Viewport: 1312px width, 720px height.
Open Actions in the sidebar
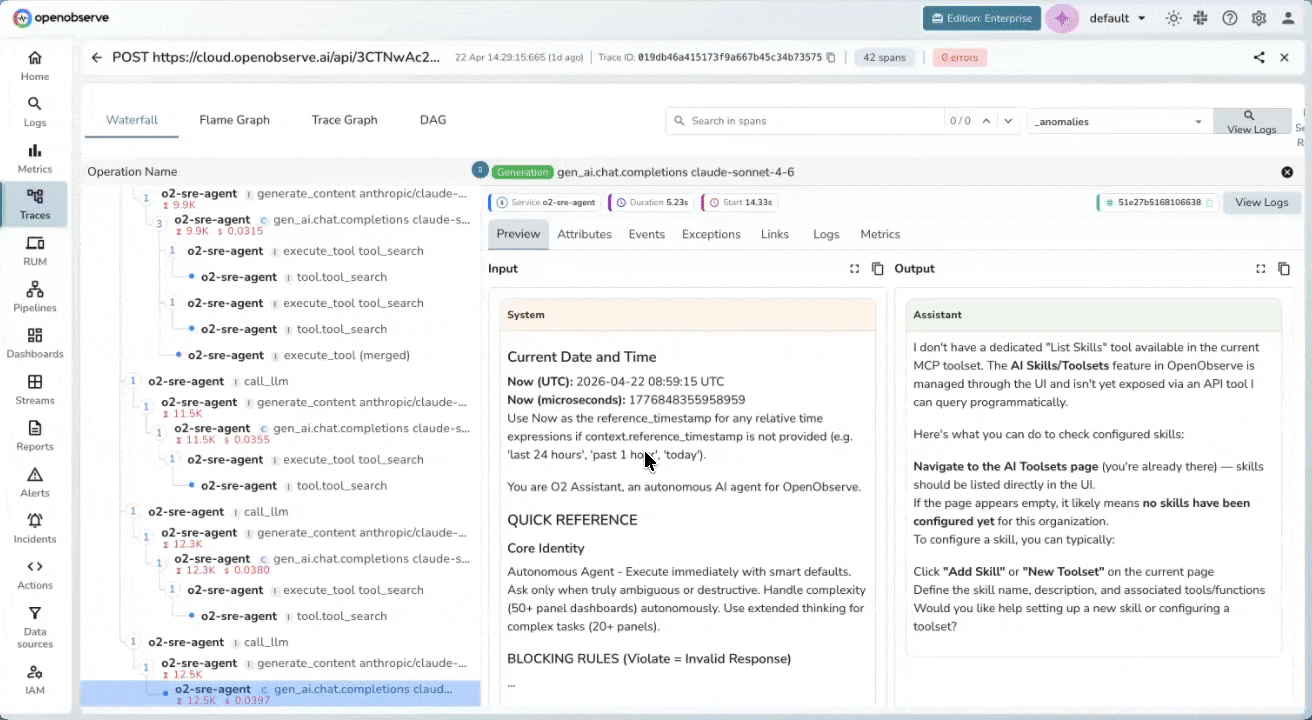(35, 574)
